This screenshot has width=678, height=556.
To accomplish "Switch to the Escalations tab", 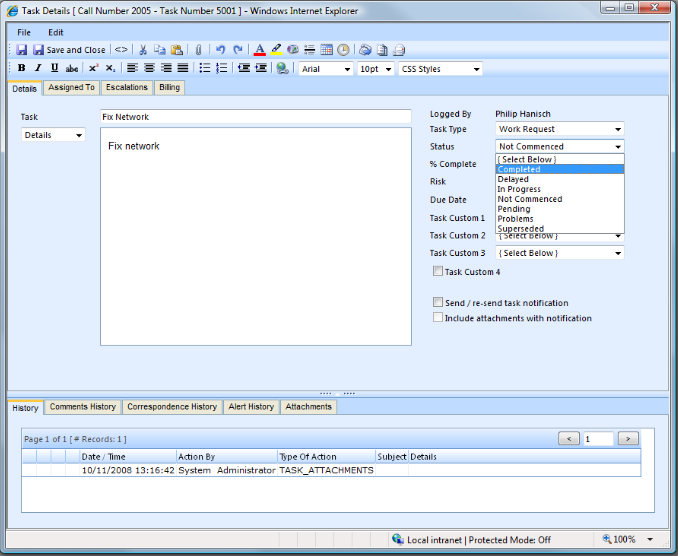I will point(127,87).
